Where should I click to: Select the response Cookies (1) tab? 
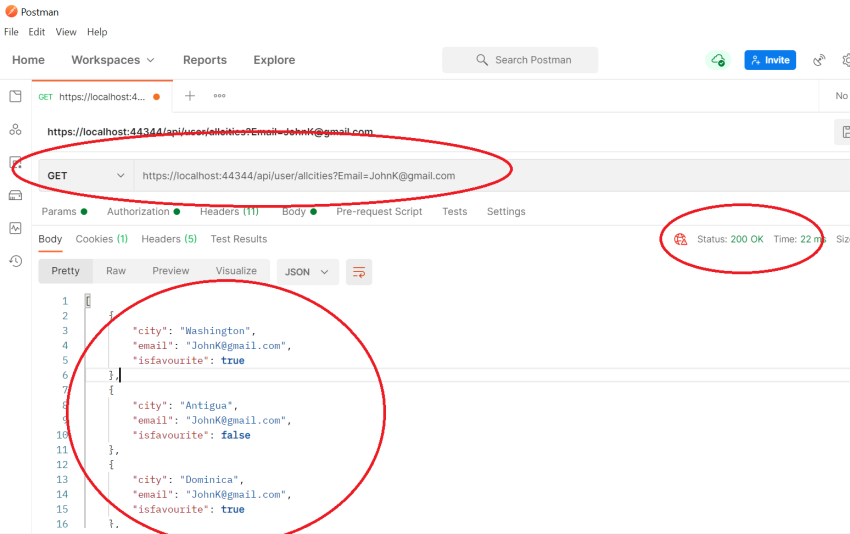(101, 239)
